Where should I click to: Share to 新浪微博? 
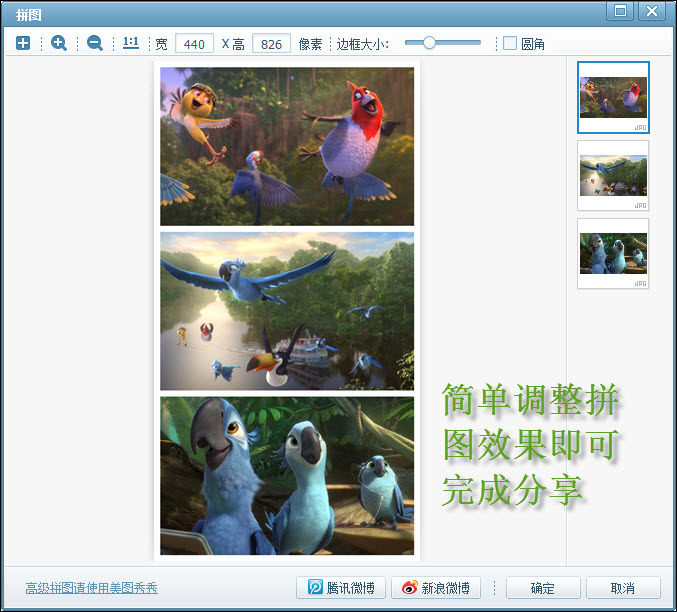point(436,588)
